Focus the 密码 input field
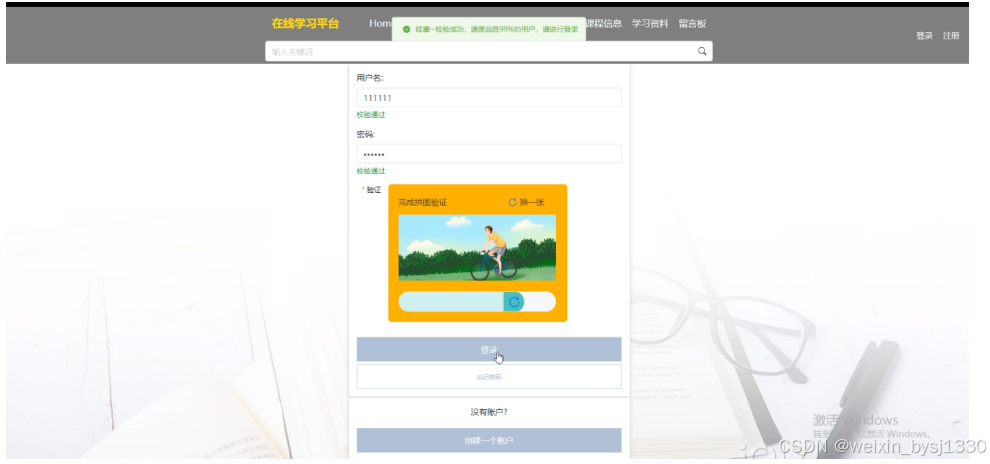Viewport: 990px width, 464px height. coord(489,154)
